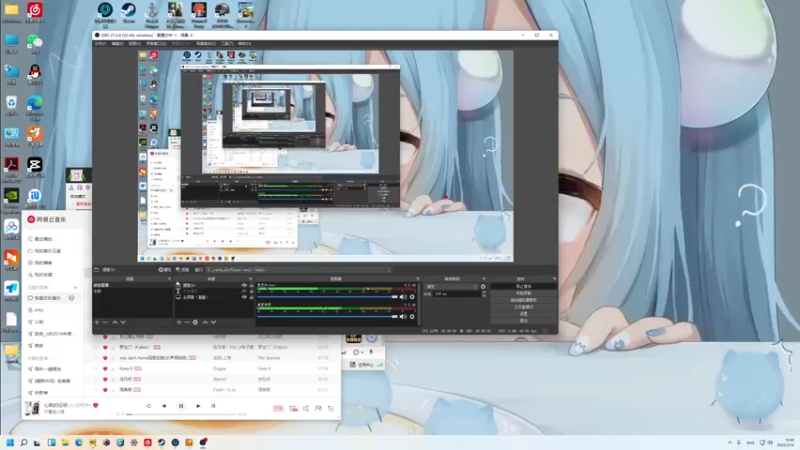Screen dimensions: 800x450
Task: Mute the second audio mixer track
Action: coord(403,316)
